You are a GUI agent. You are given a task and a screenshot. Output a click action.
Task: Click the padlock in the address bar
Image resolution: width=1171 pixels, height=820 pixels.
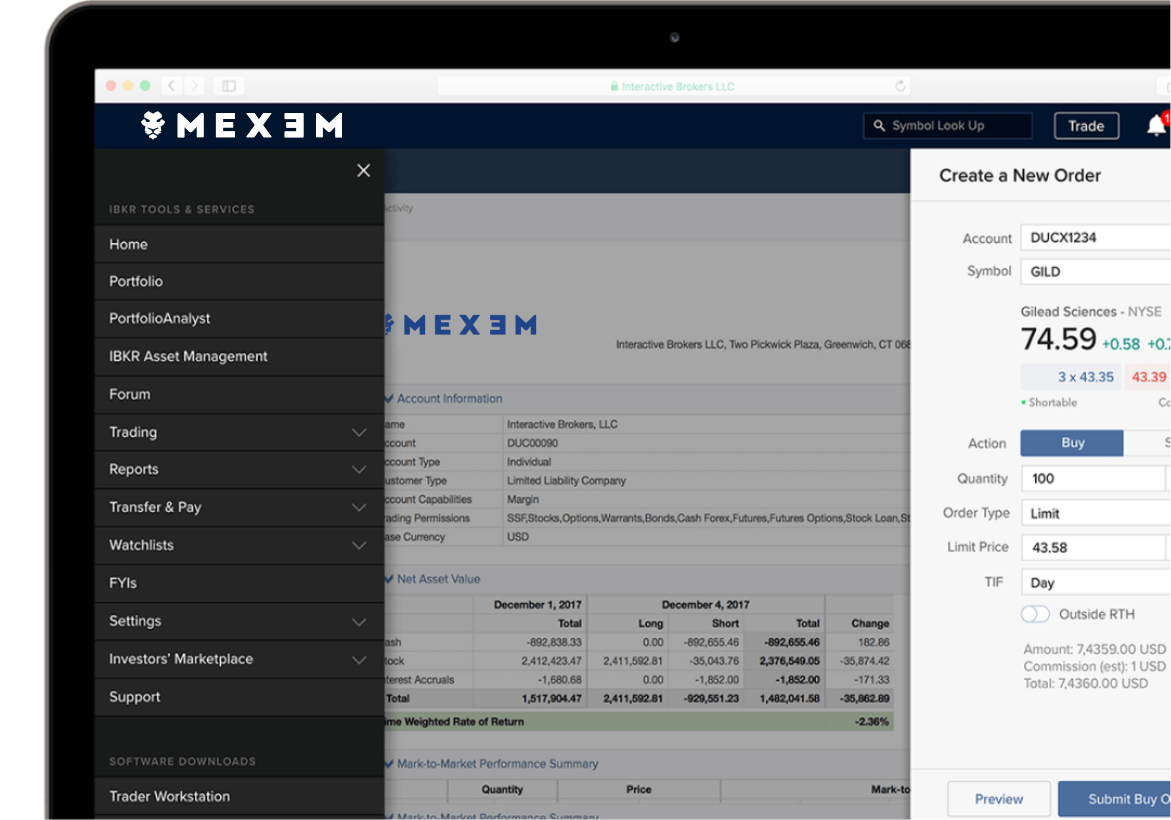coord(614,86)
